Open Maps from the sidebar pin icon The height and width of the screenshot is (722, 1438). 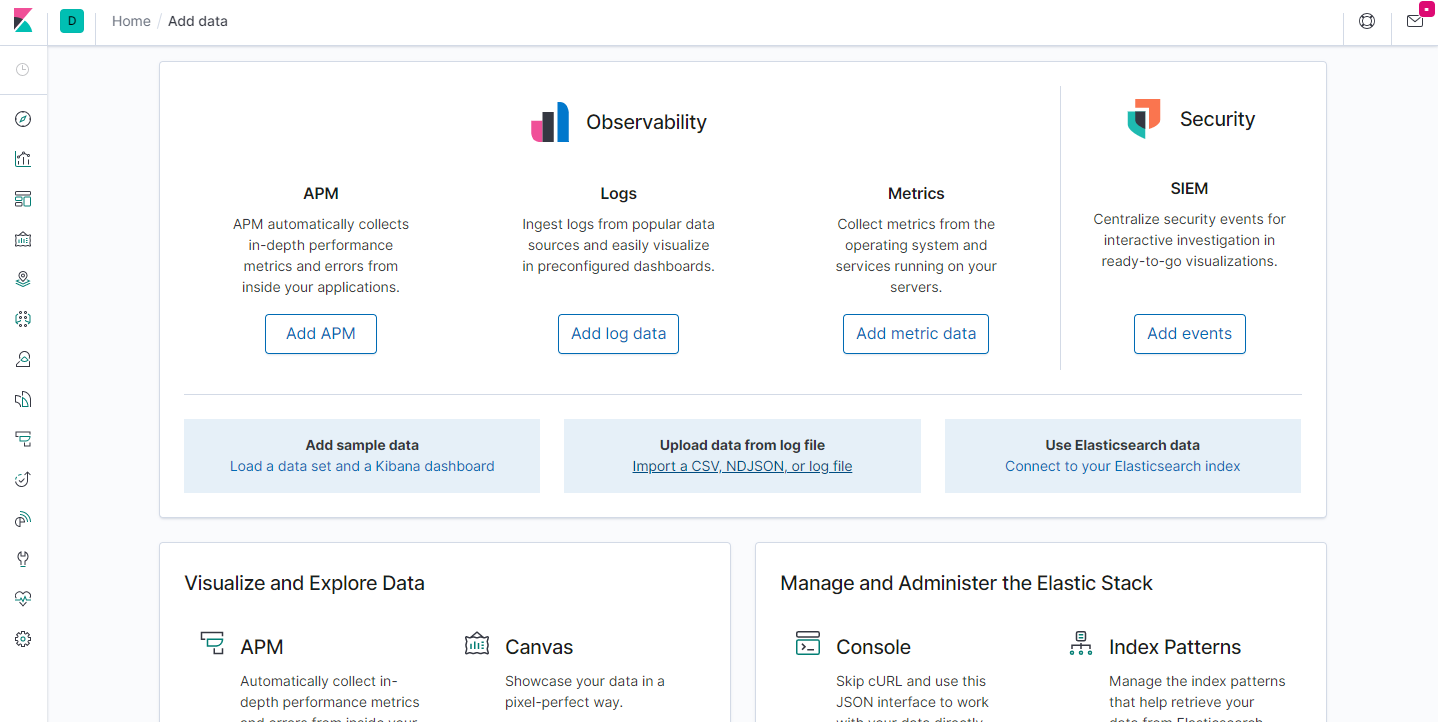click(x=23, y=279)
